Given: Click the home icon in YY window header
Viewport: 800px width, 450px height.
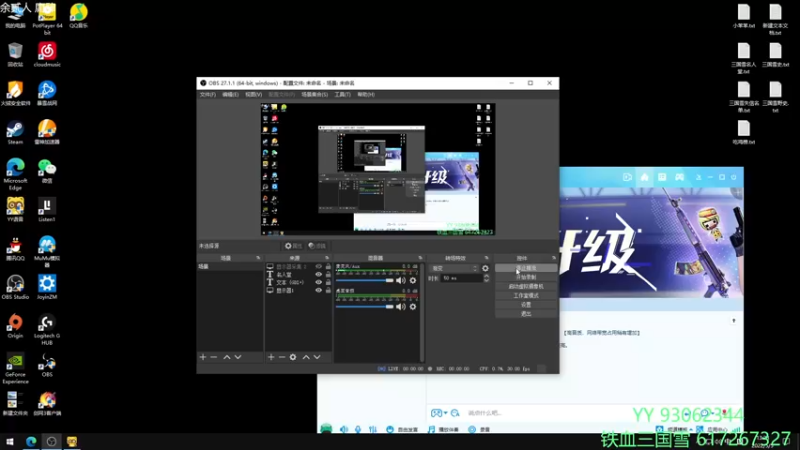Looking at the screenshot, I should 645,177.
